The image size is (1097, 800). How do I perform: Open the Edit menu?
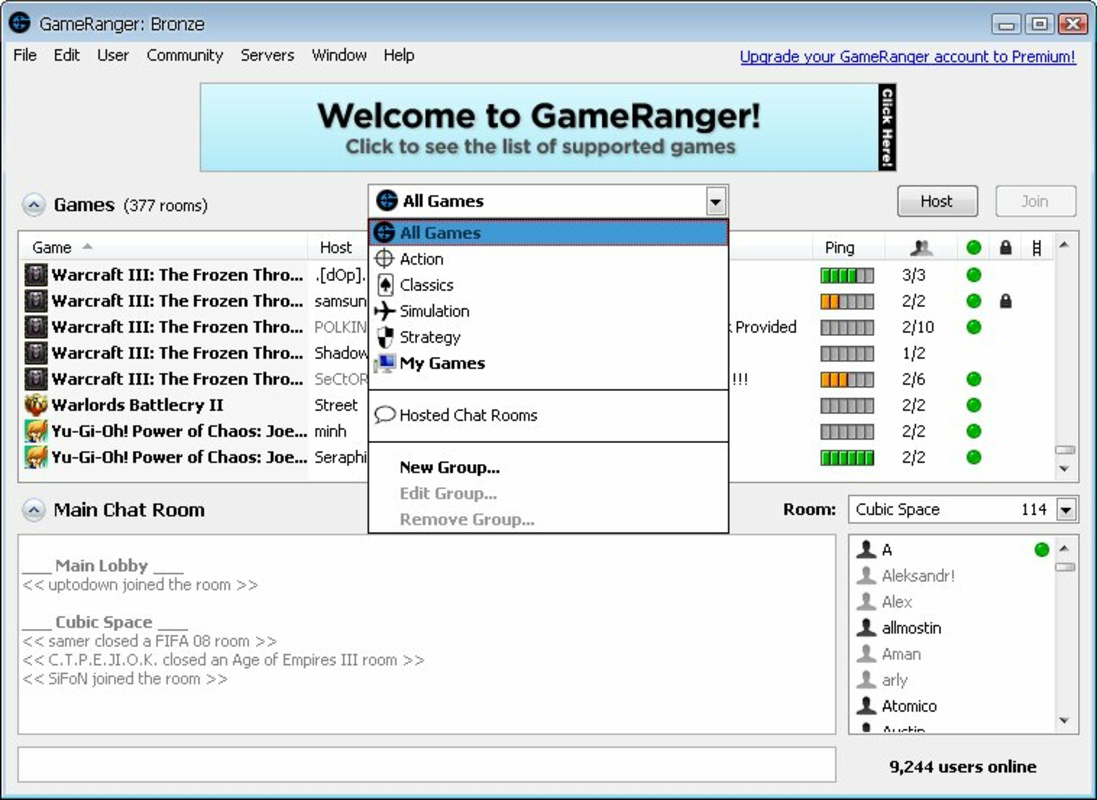[66, 55]
